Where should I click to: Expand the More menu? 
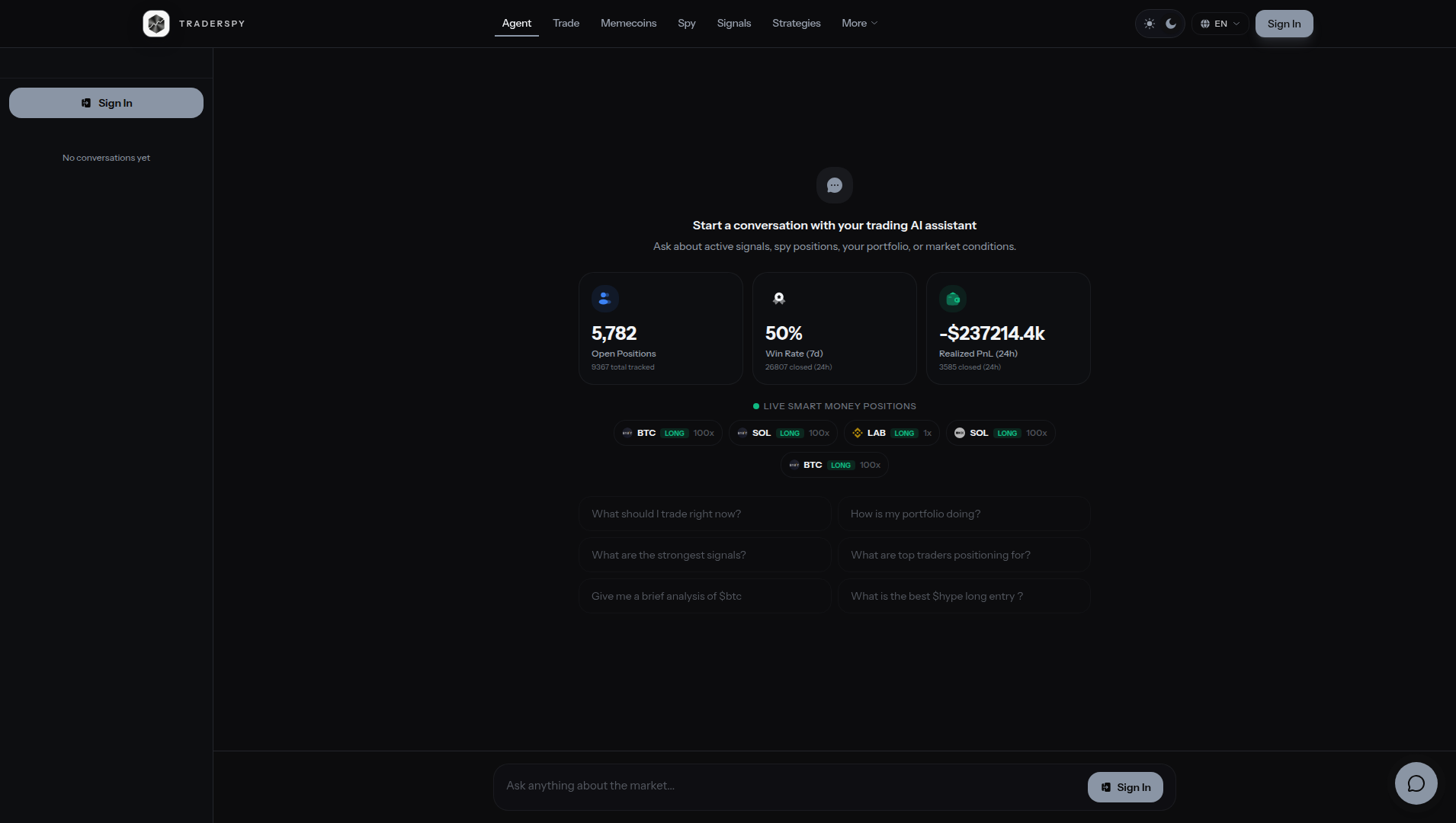pos(860,24)
